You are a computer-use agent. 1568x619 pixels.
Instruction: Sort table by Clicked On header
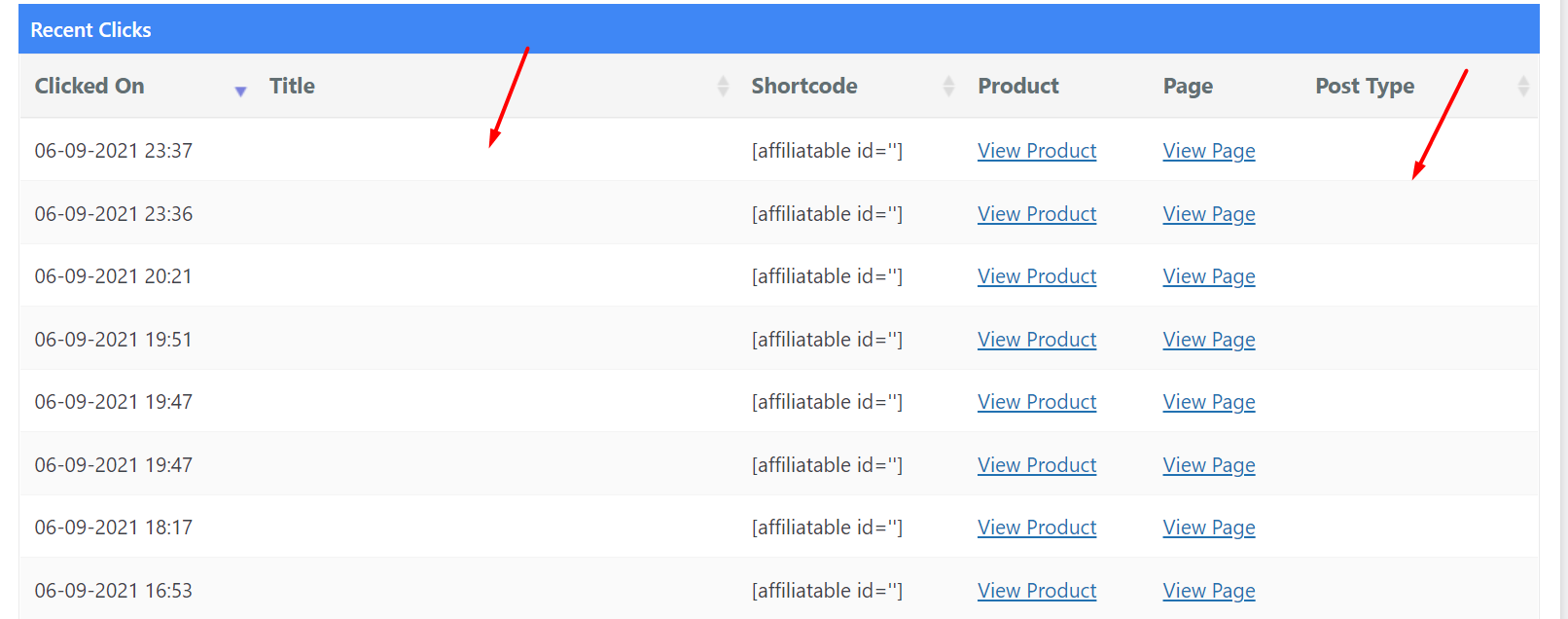click(89, 86)
